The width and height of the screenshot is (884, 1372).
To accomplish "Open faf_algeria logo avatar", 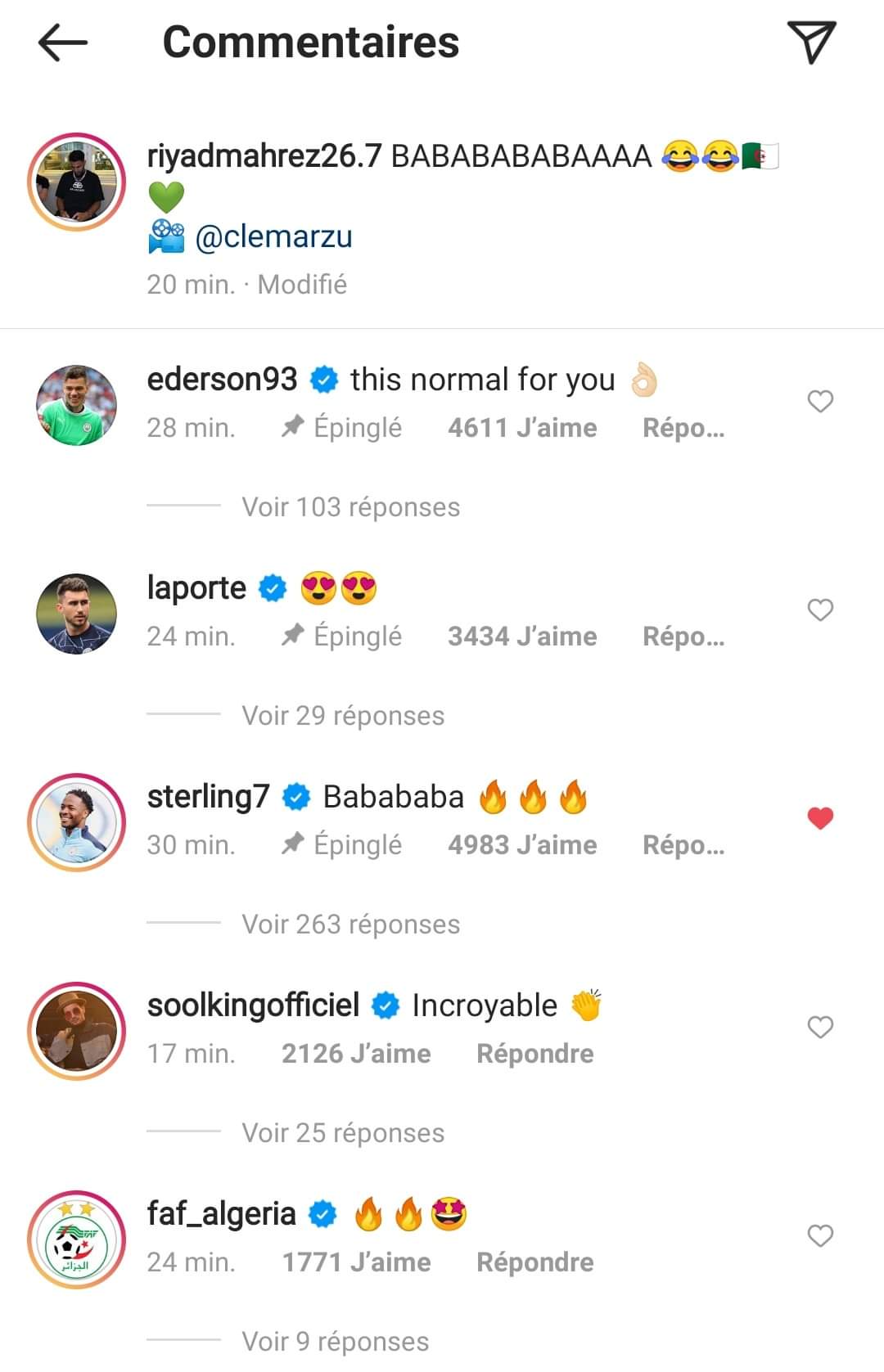I will (77, 1239).
